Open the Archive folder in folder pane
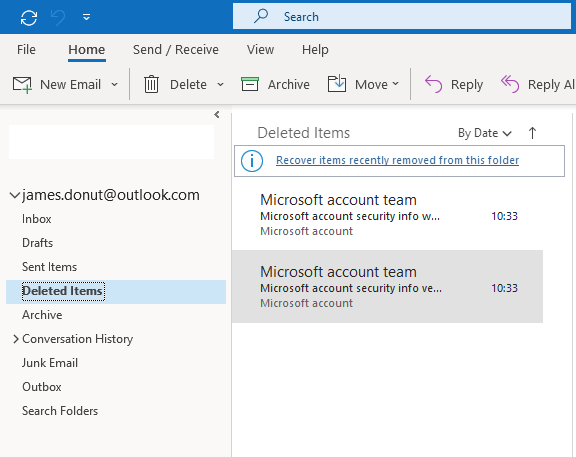 [x=42, y=315]
